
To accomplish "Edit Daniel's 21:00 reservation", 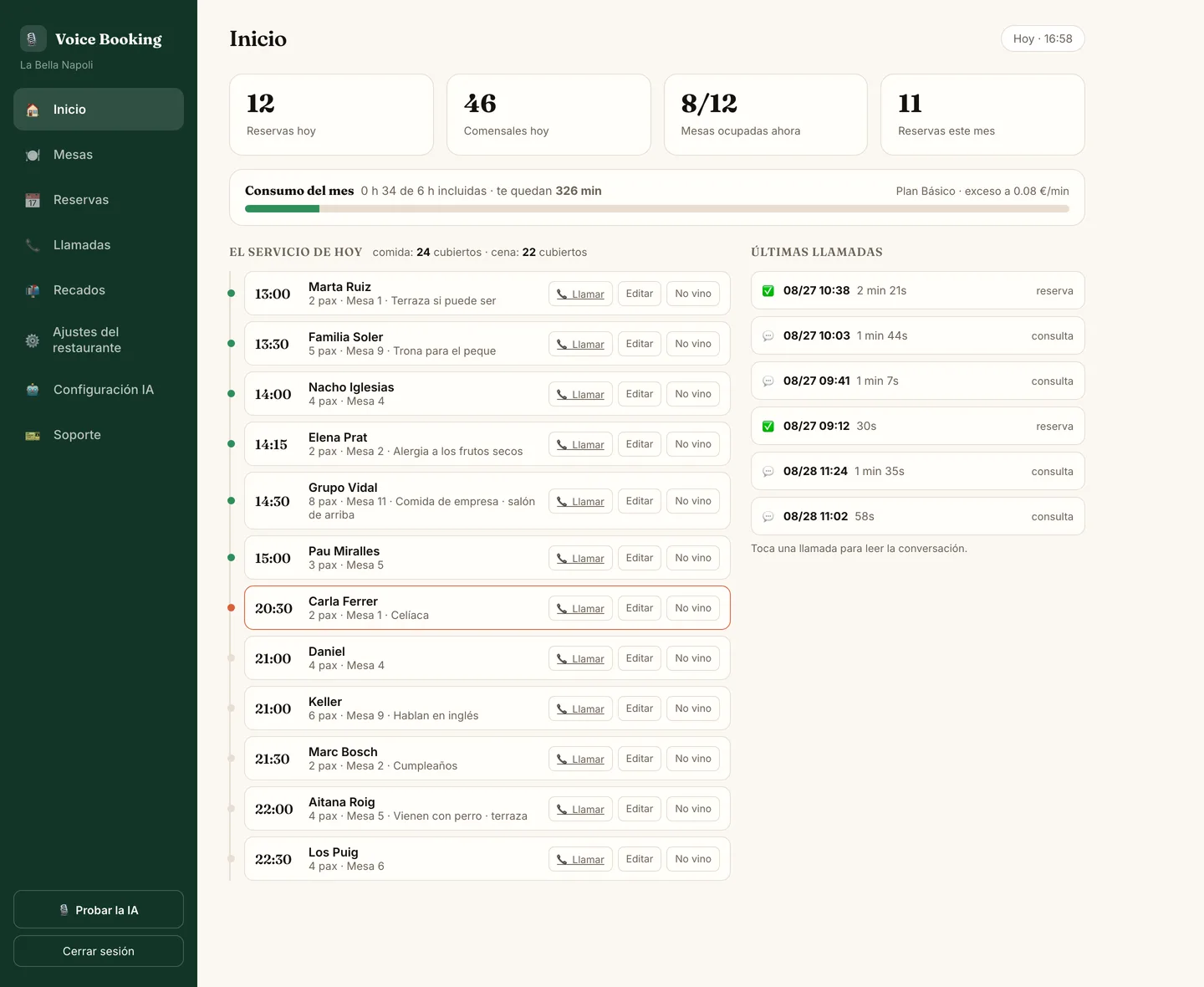I will pyautogui.click(x=640, y=658).
